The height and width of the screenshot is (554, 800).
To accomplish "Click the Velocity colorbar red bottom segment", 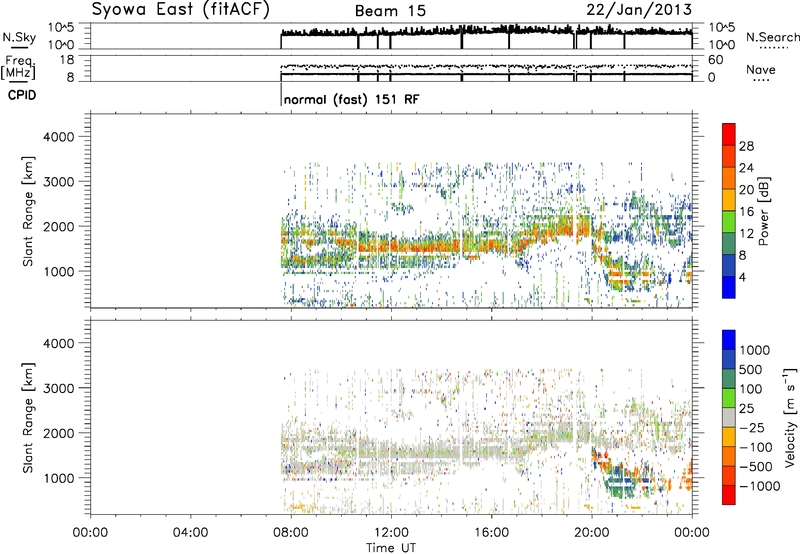I will pos(729,495).
